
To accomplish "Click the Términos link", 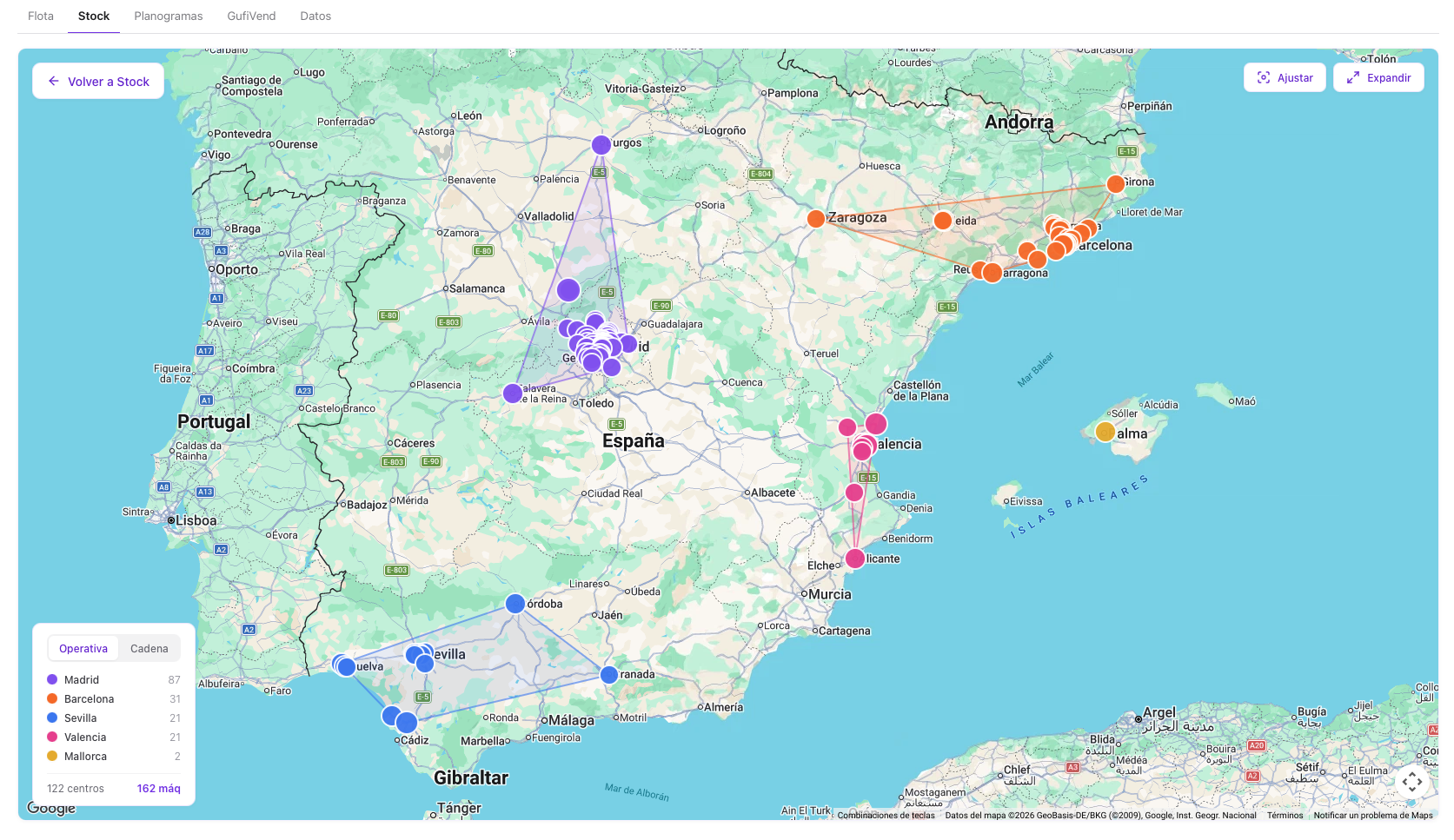I will pos(1285,815).
